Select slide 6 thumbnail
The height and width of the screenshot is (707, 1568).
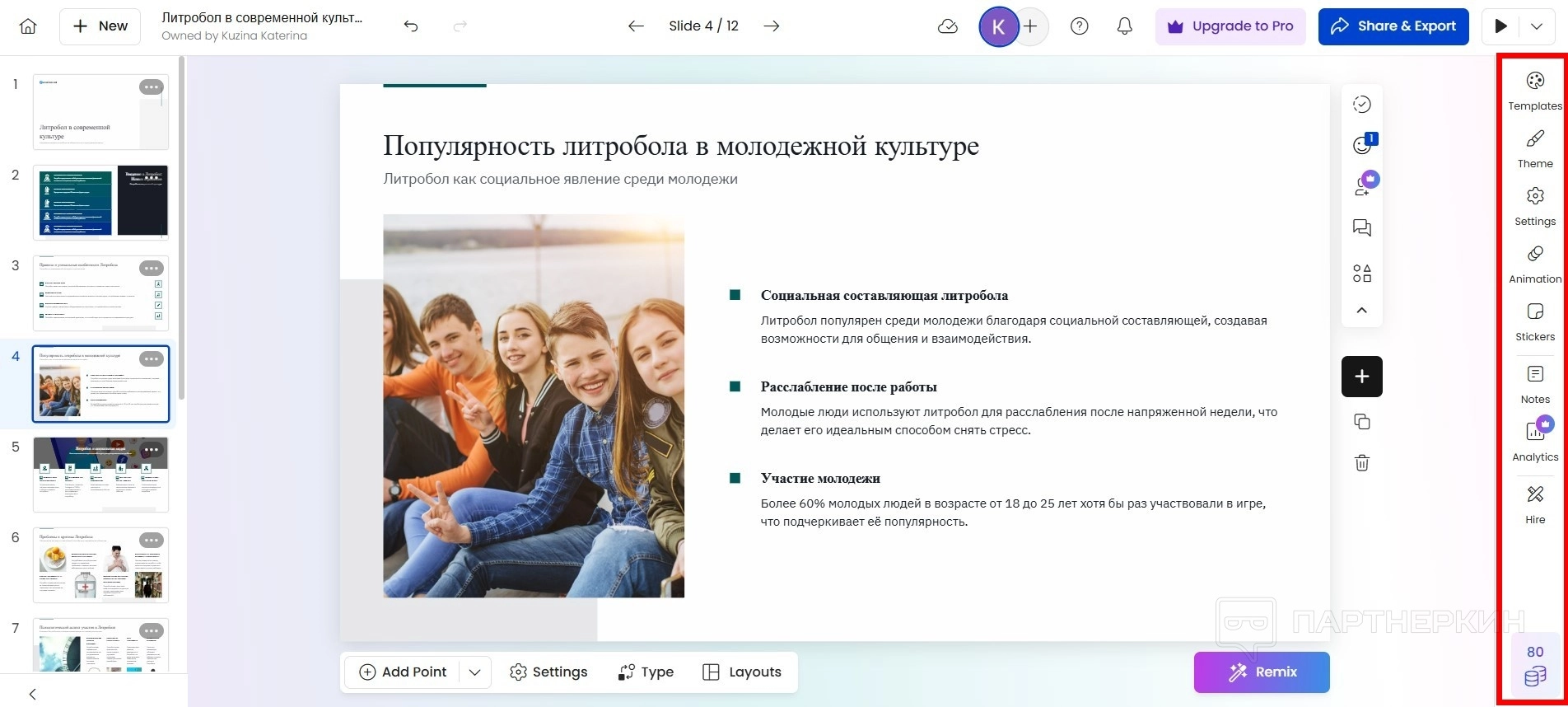click(x=100, y=565)
